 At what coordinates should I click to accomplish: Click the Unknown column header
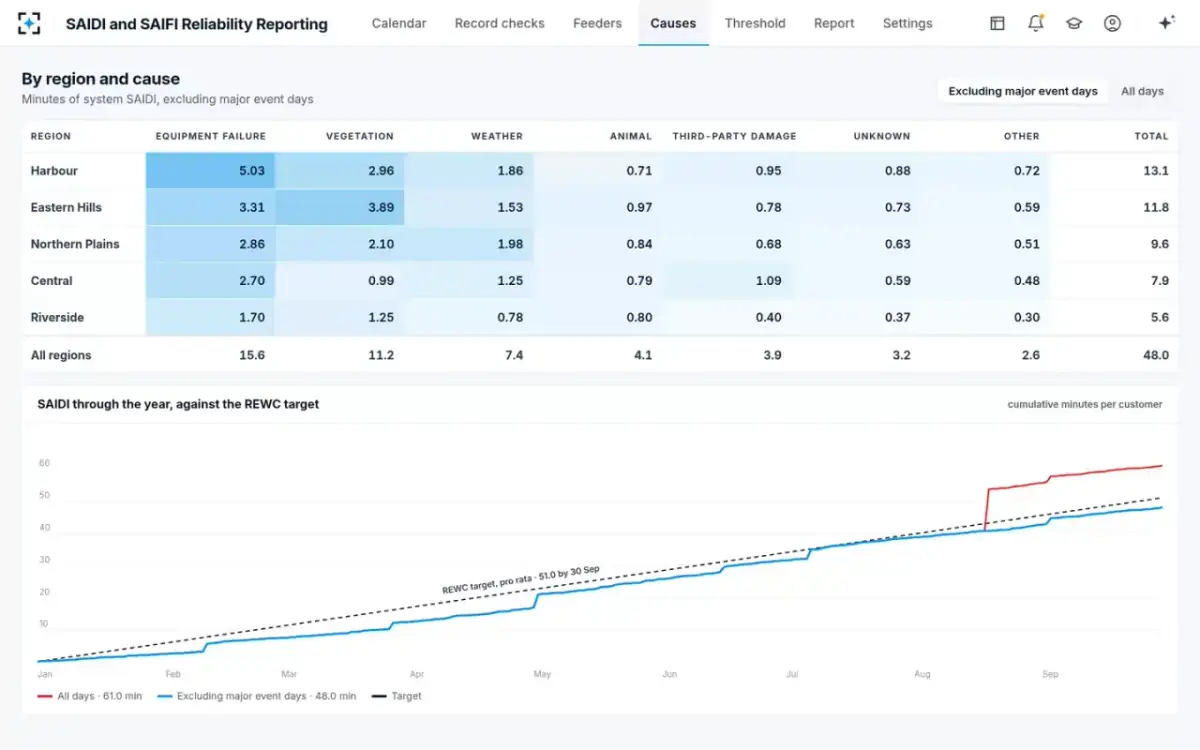coord(882,136)
